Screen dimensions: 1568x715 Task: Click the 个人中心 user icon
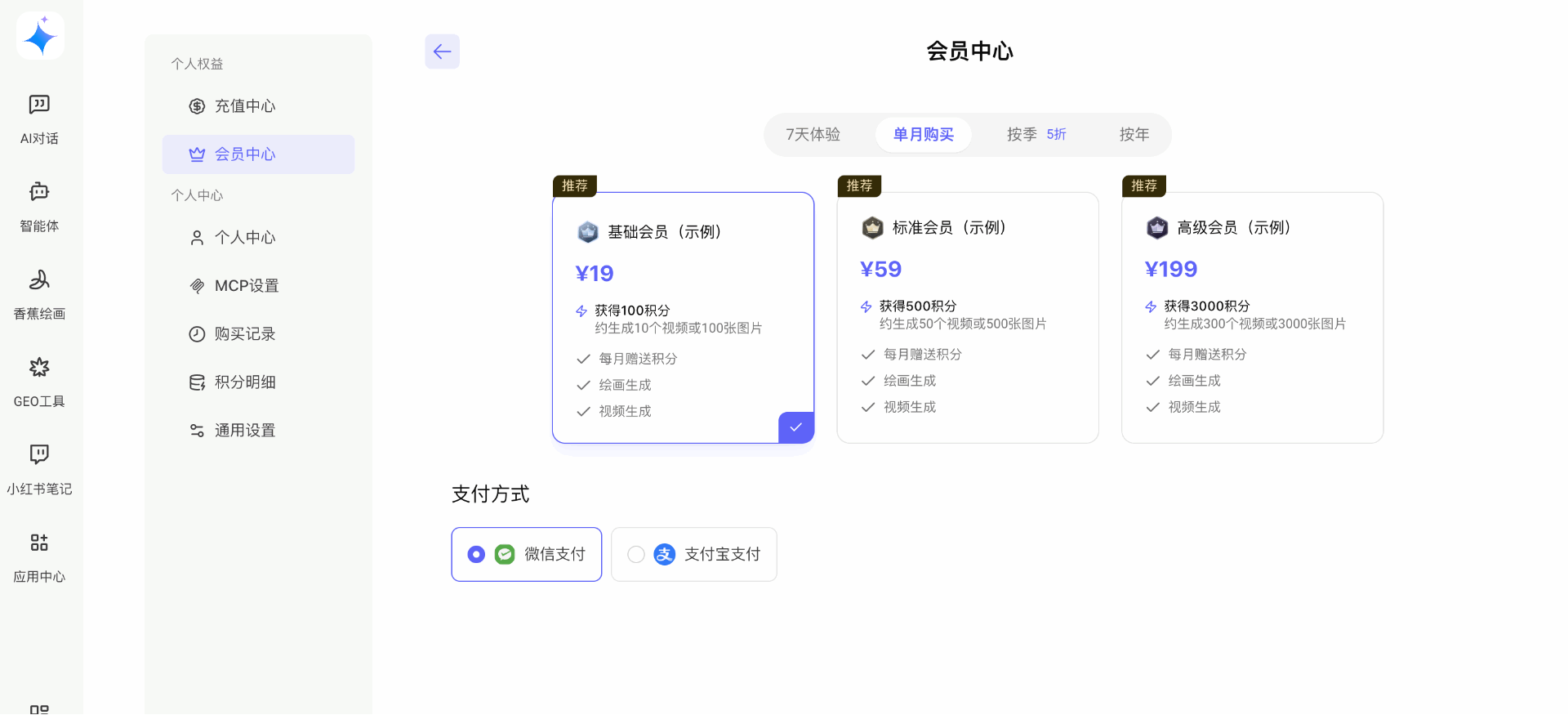(197, 238)
